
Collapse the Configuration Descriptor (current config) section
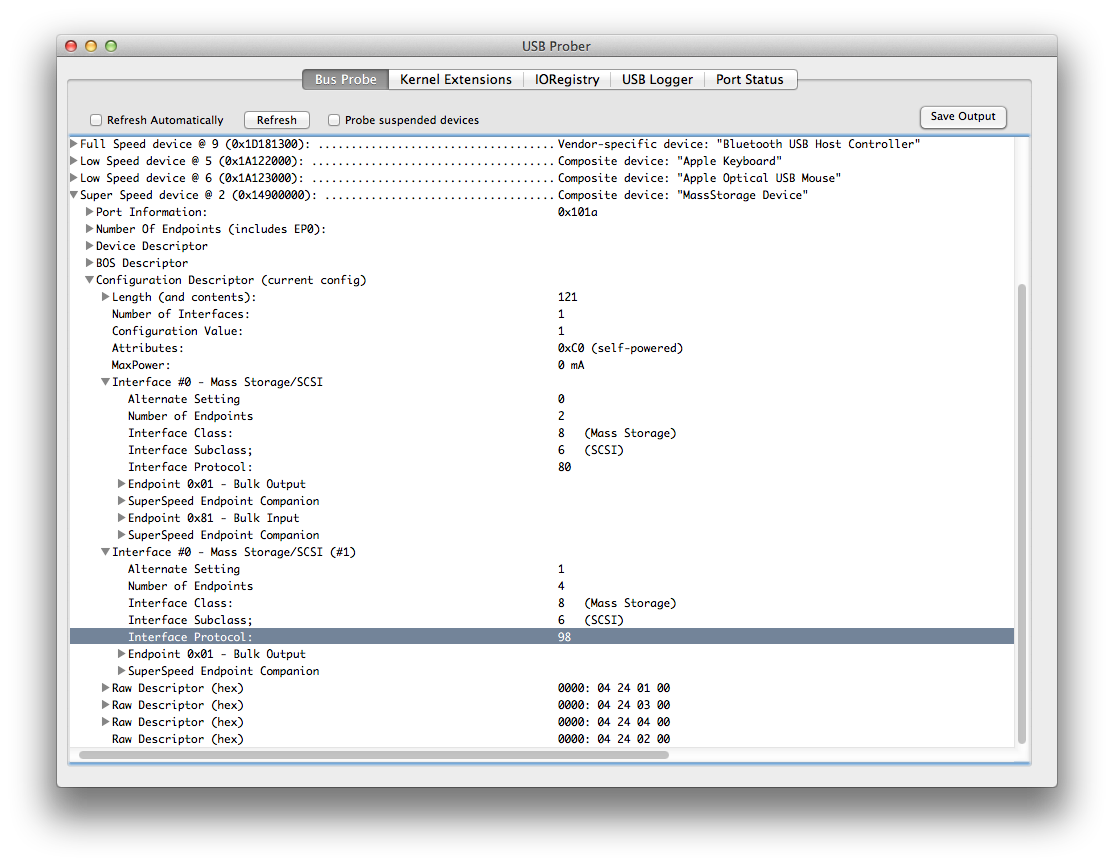tap(89, 279)
